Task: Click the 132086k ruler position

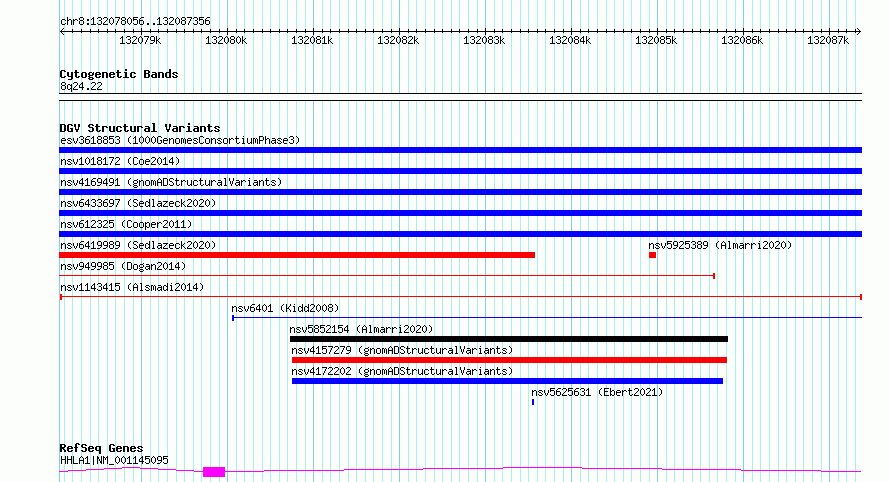Action: 742,40
